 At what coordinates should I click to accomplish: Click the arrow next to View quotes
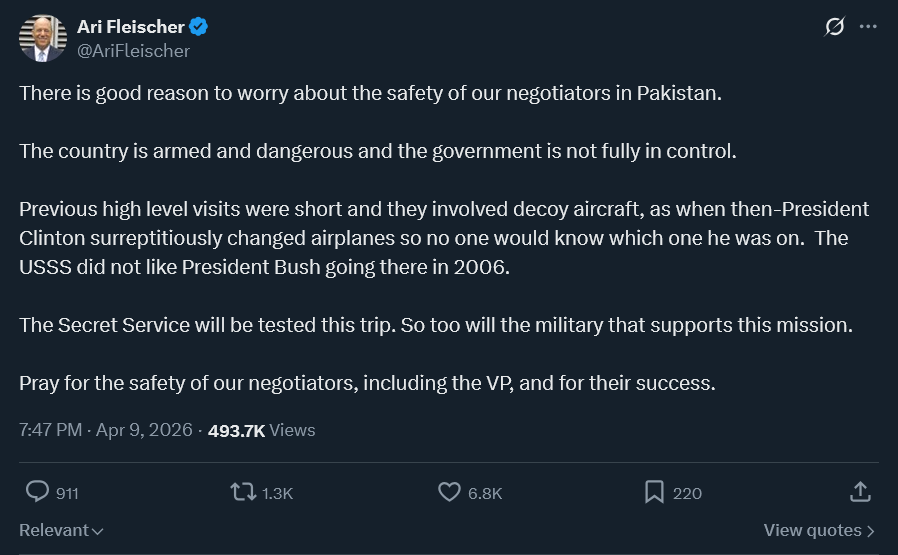pyautogui.click(x=871, y=532)
